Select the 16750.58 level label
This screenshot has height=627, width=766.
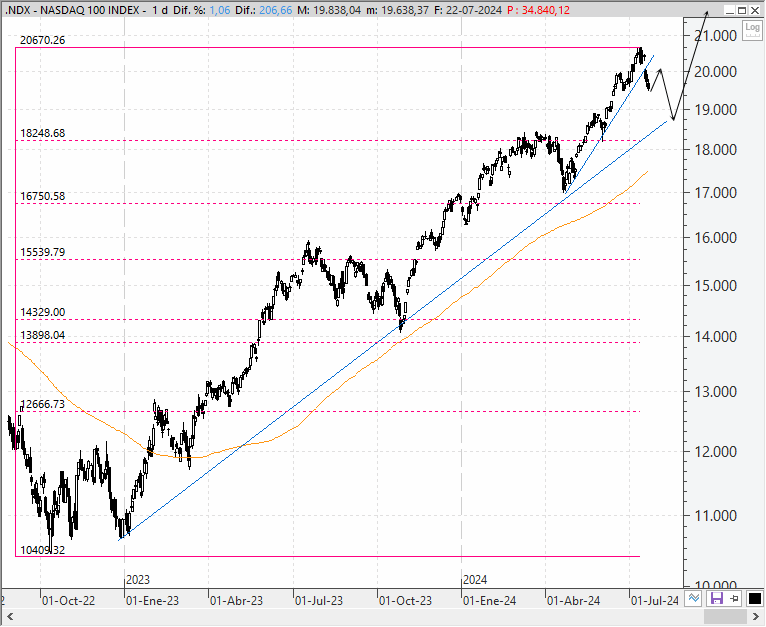pyautogui.click(x=43, y=196)
